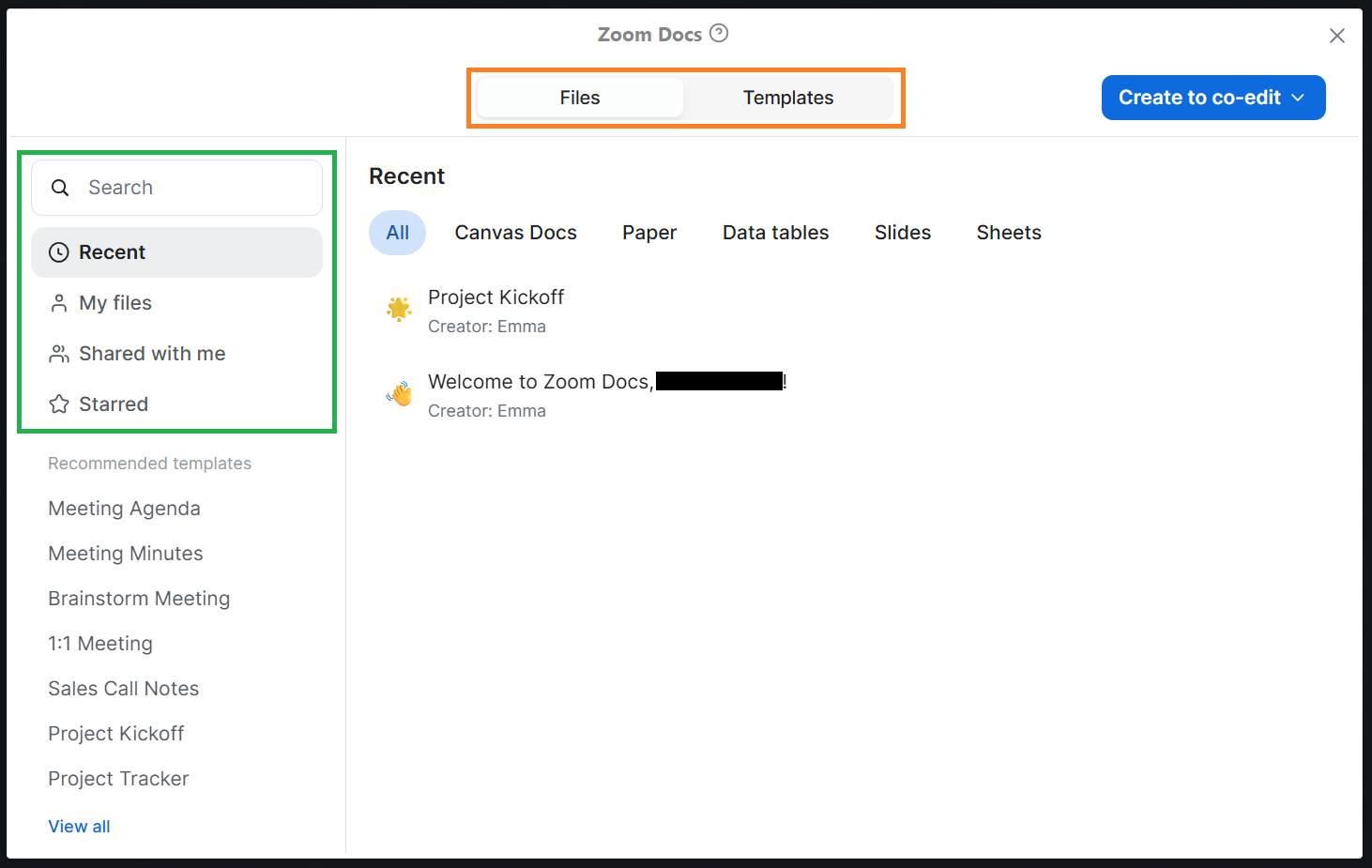The image size is (1372, 868).
Task: Open the Recent section in sidebar
Action: [177, 252]
